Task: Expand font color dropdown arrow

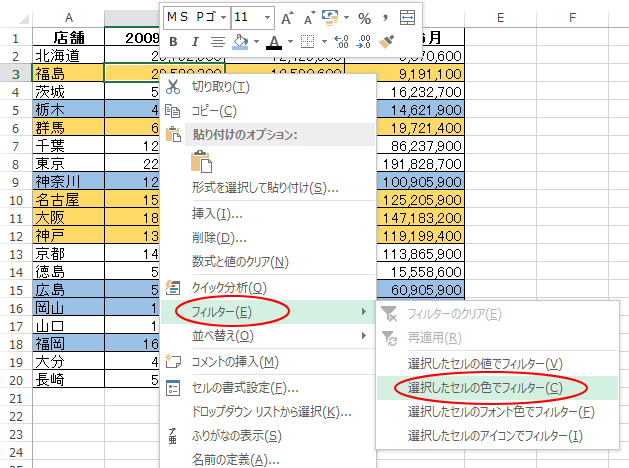Action: point(290,42)
